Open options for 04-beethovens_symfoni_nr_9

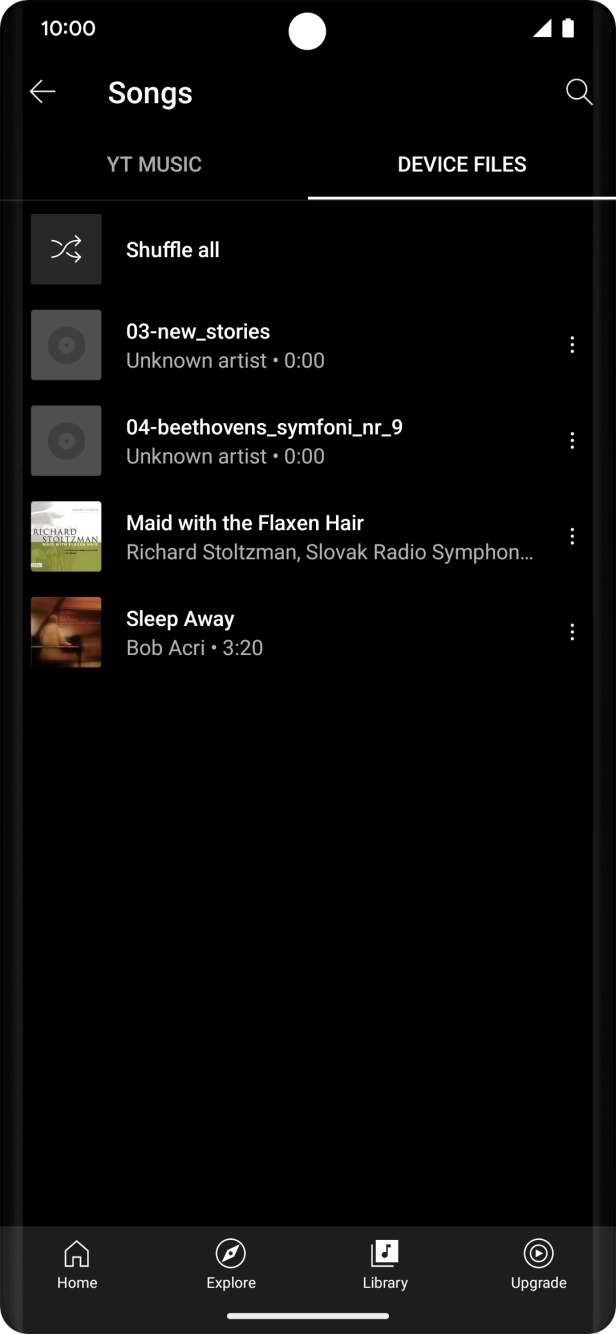[572, 440]
